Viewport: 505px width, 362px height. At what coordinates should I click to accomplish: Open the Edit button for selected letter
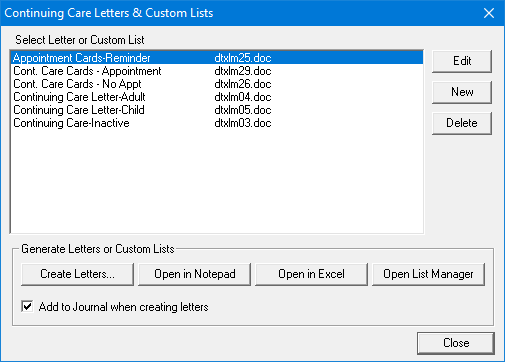(462, 61)
